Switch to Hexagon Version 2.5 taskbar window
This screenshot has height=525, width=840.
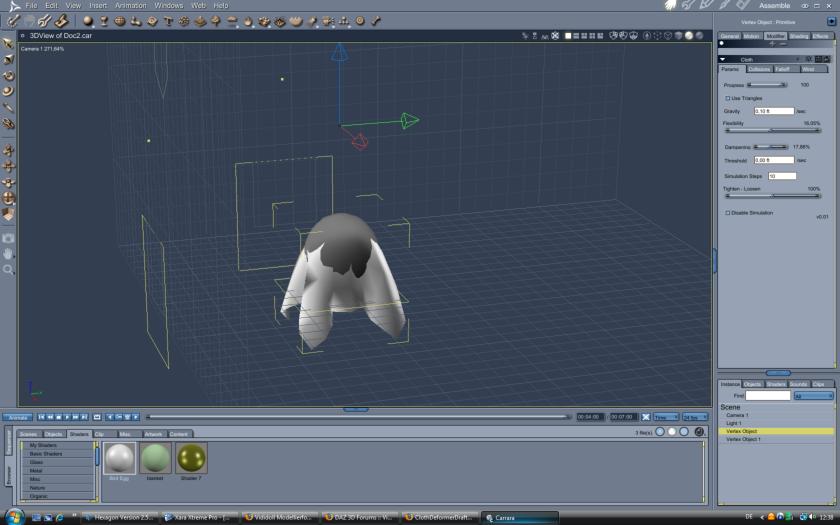pos(119,518)
